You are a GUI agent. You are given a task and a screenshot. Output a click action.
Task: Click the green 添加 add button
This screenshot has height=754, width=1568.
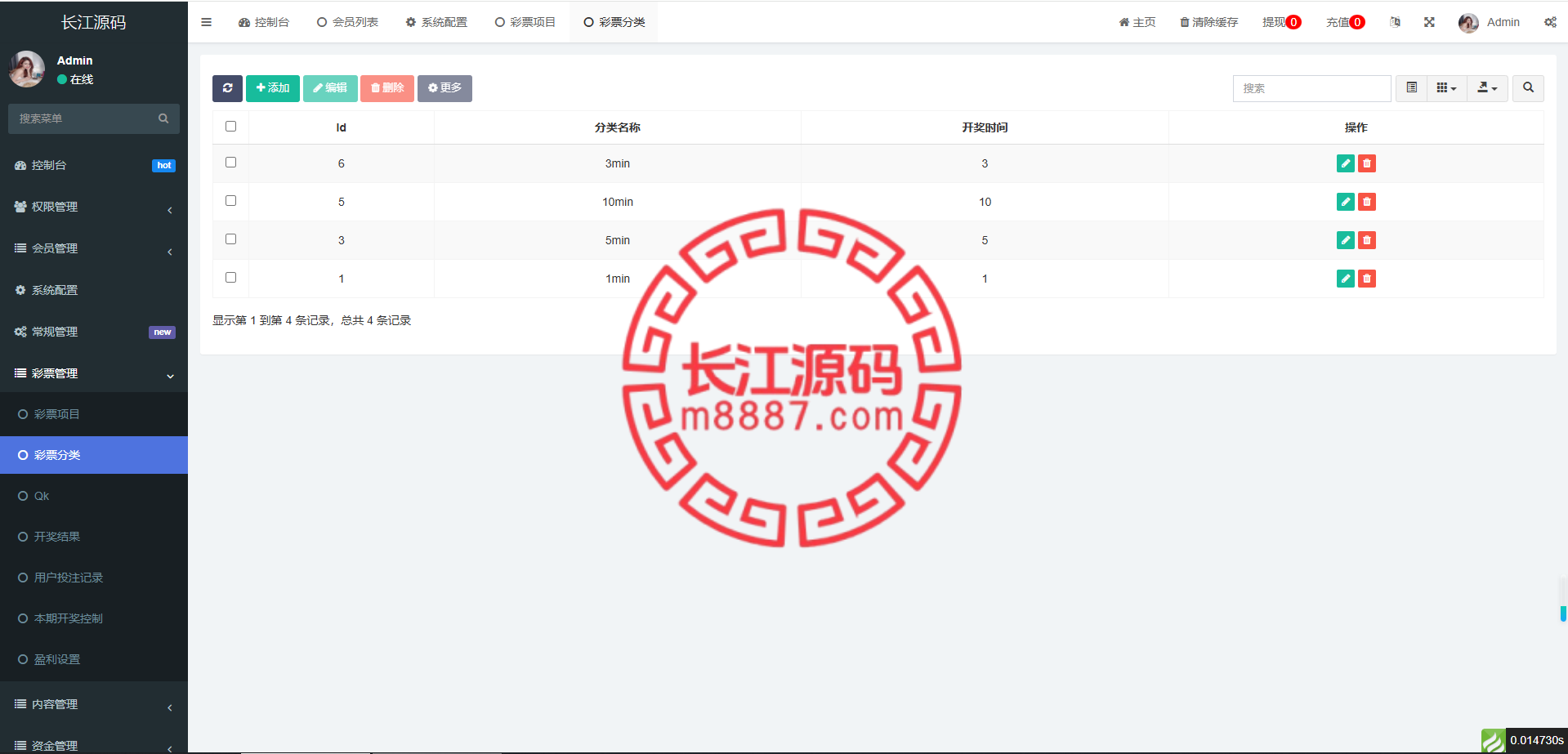pos(273,88)
